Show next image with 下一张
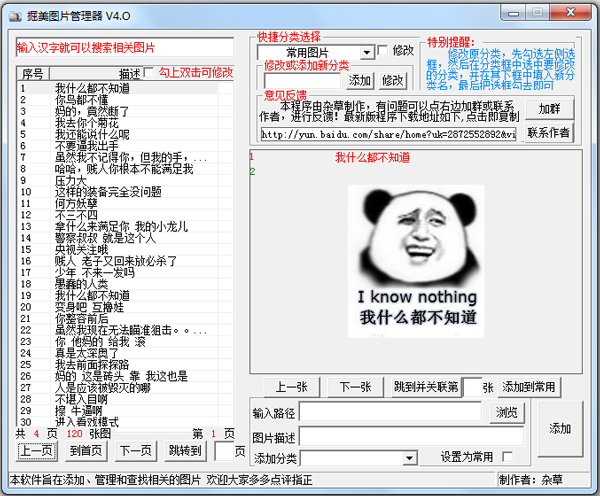Viewport: 600px width, 496px height. 355,387
